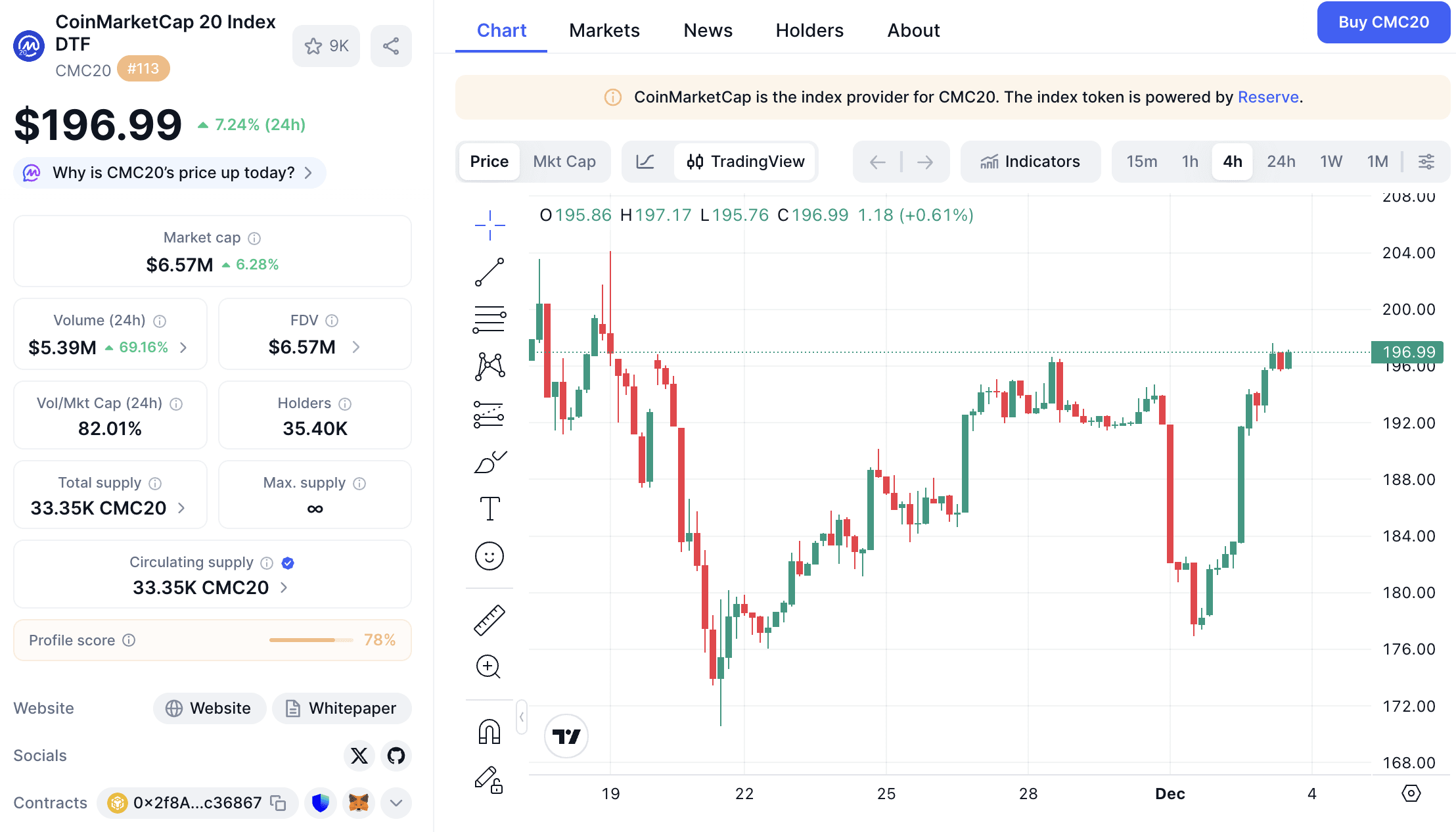Viewport: 1456px width, 832px height.
Task: Open the Holders tab
Action: [x=809, y=30]
